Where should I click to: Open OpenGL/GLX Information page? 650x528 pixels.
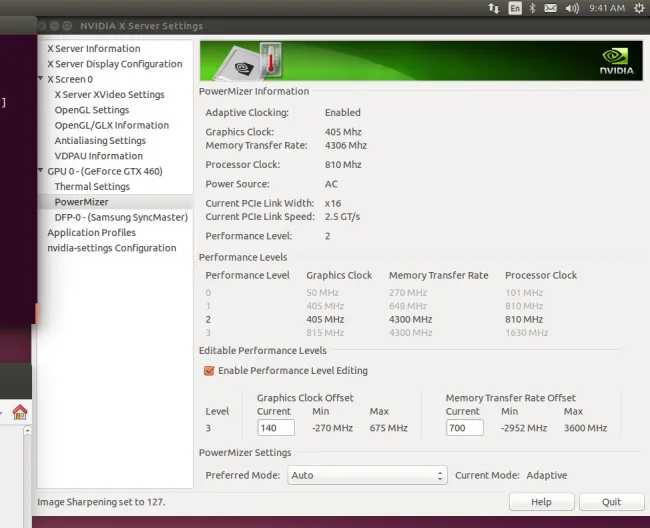tap(112, 125)
